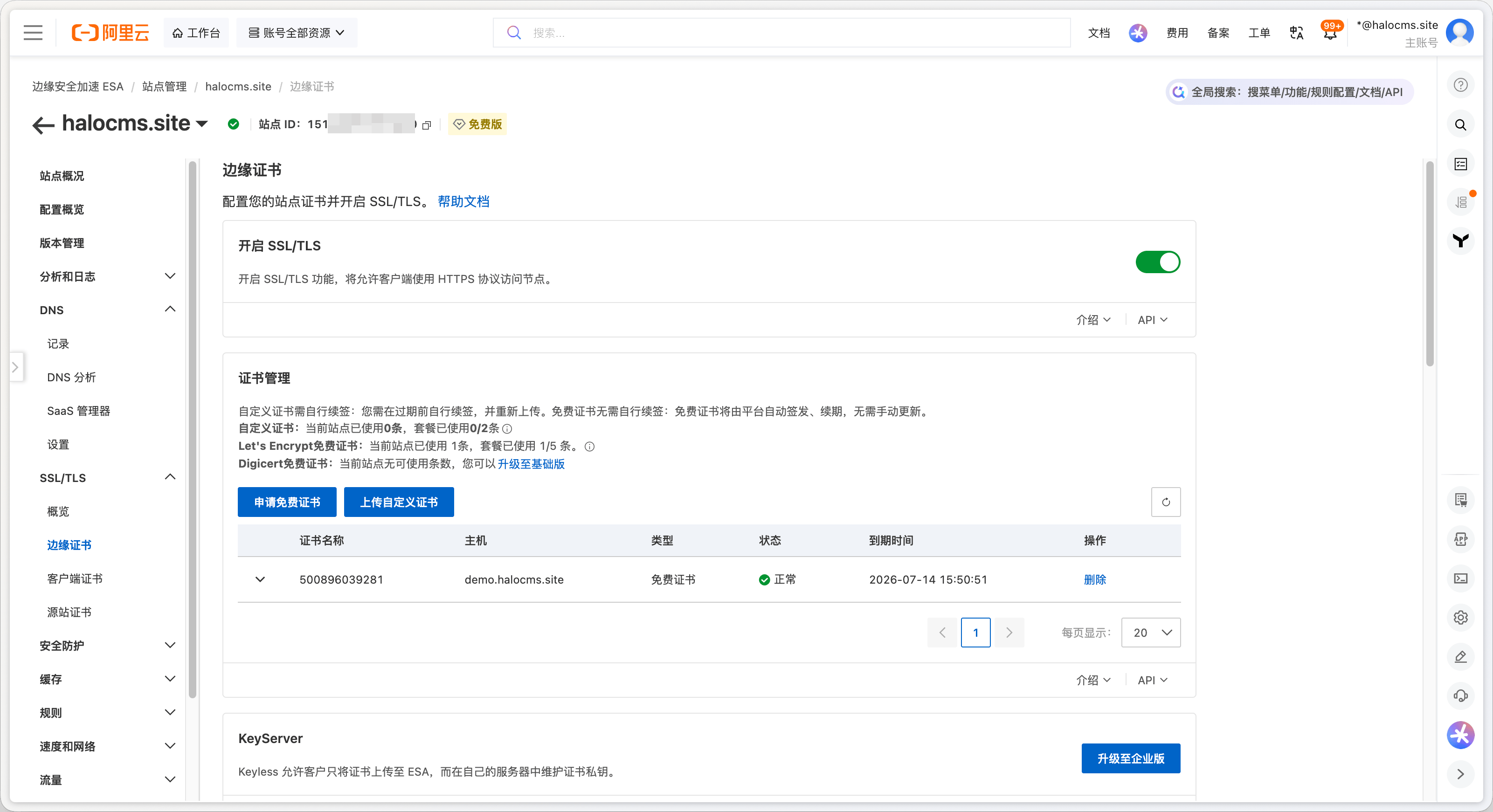Open the AI assistant icon in header

[1138, 33]
